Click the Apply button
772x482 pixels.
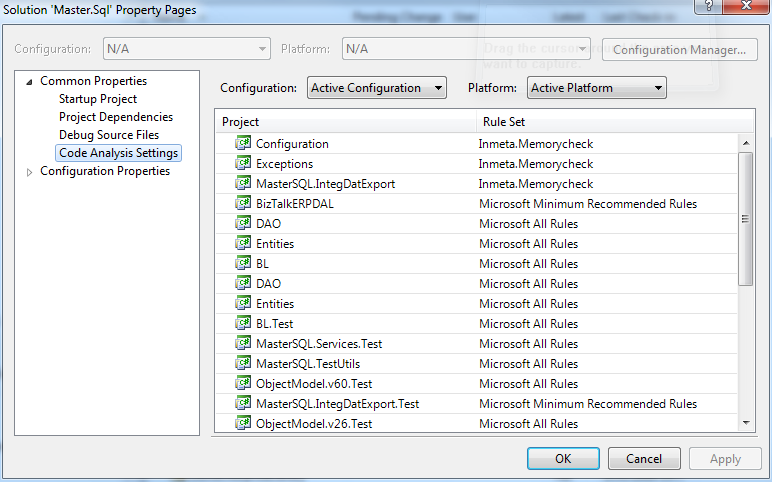click(725, 458)
